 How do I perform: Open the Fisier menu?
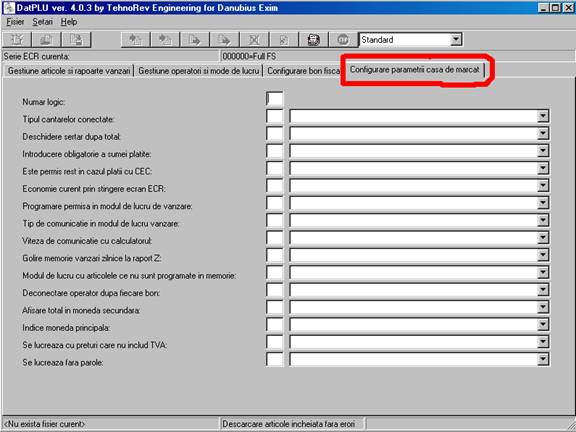(15, 22)
